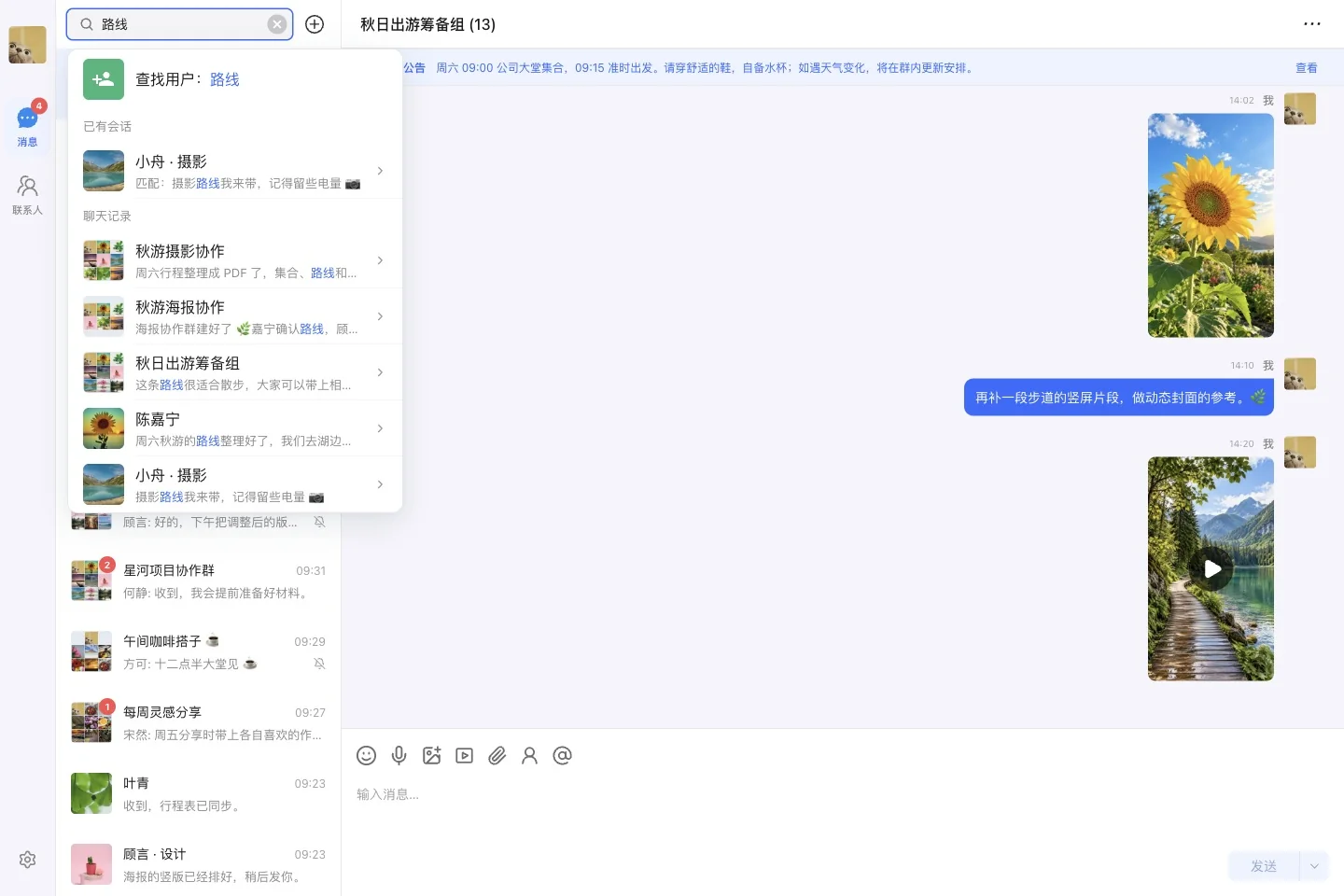
Task: Open the Contacts tab in the sidebar
Action: click(27, 195)
